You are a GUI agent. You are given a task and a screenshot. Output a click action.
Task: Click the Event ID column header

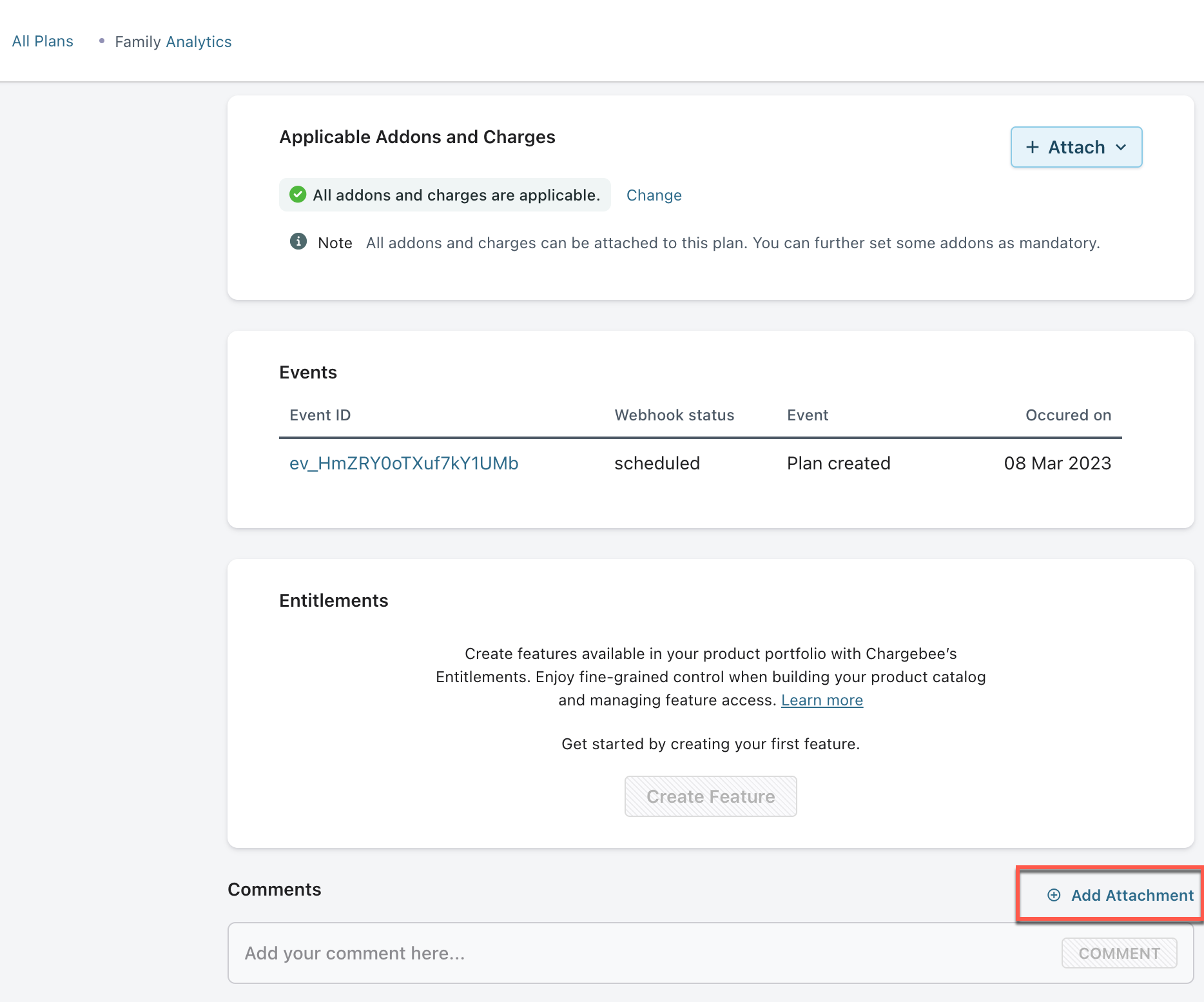320,415
